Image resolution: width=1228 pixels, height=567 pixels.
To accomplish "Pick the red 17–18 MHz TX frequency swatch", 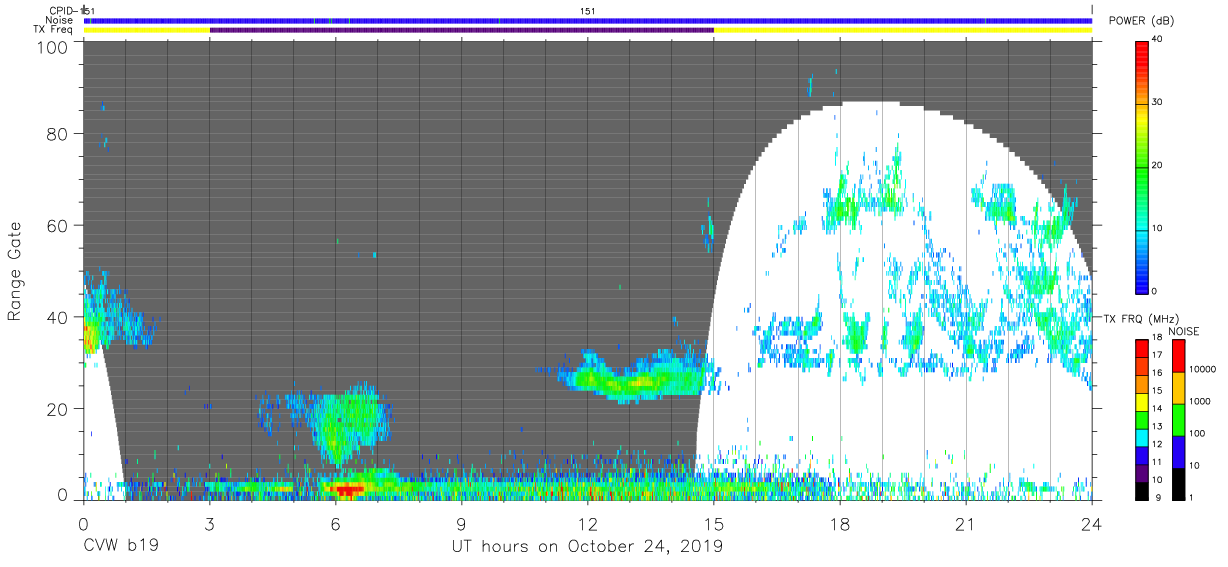I will pos(1142,347).
